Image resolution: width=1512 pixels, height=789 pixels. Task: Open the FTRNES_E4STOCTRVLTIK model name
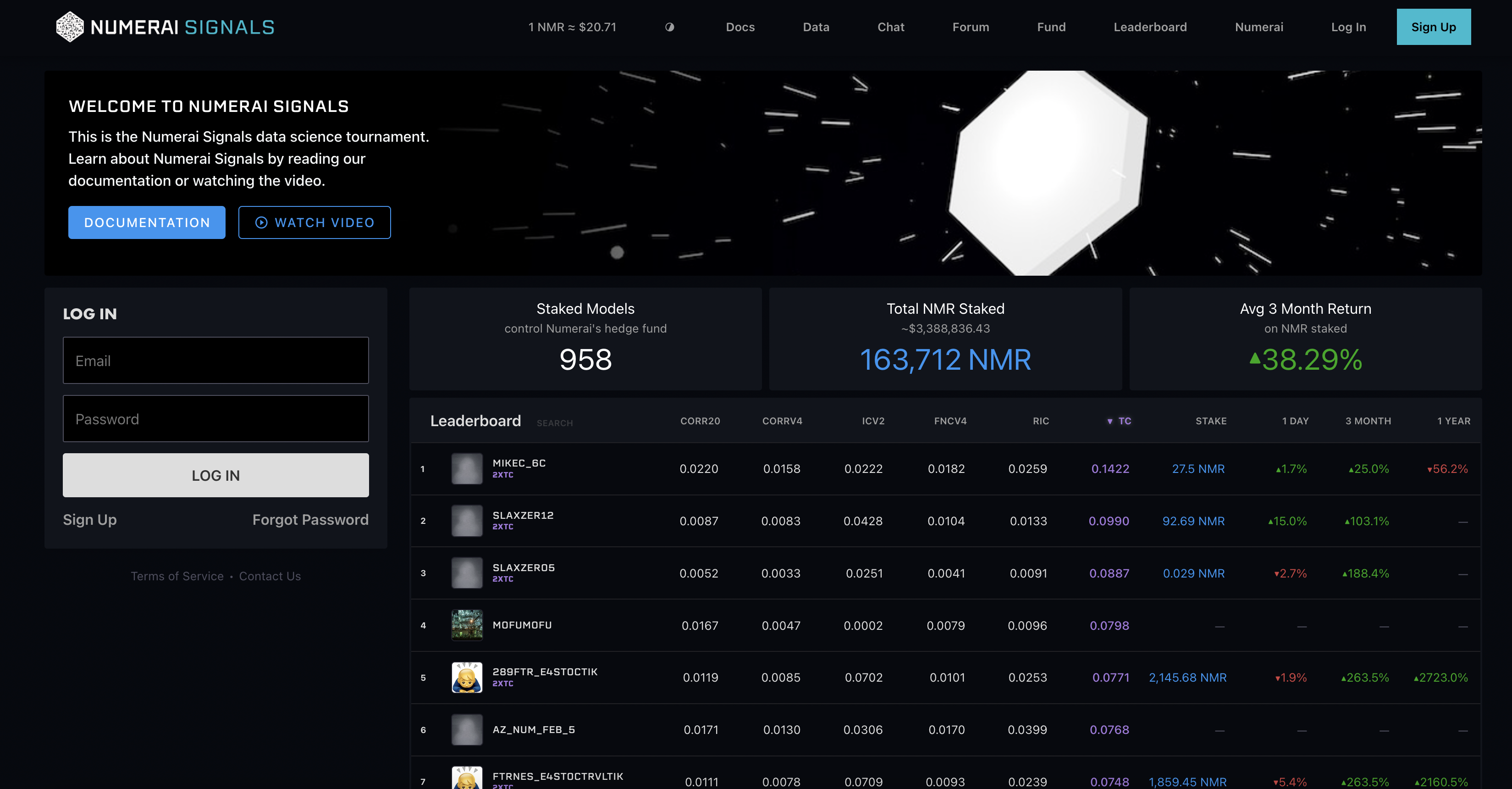pos(557,776)
